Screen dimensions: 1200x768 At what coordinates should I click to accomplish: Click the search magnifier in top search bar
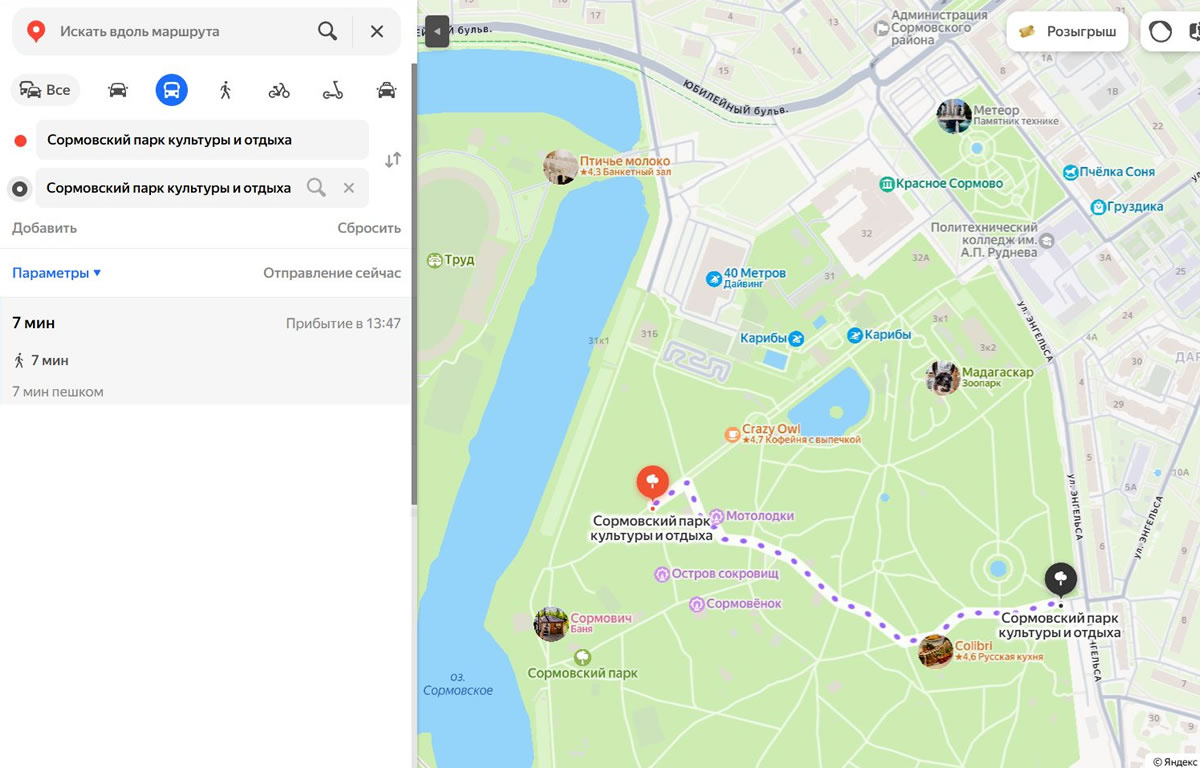(x=327, y=31)
